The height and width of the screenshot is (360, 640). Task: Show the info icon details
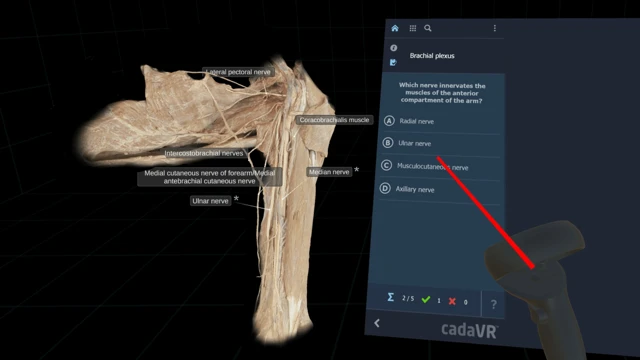(393, 48)
